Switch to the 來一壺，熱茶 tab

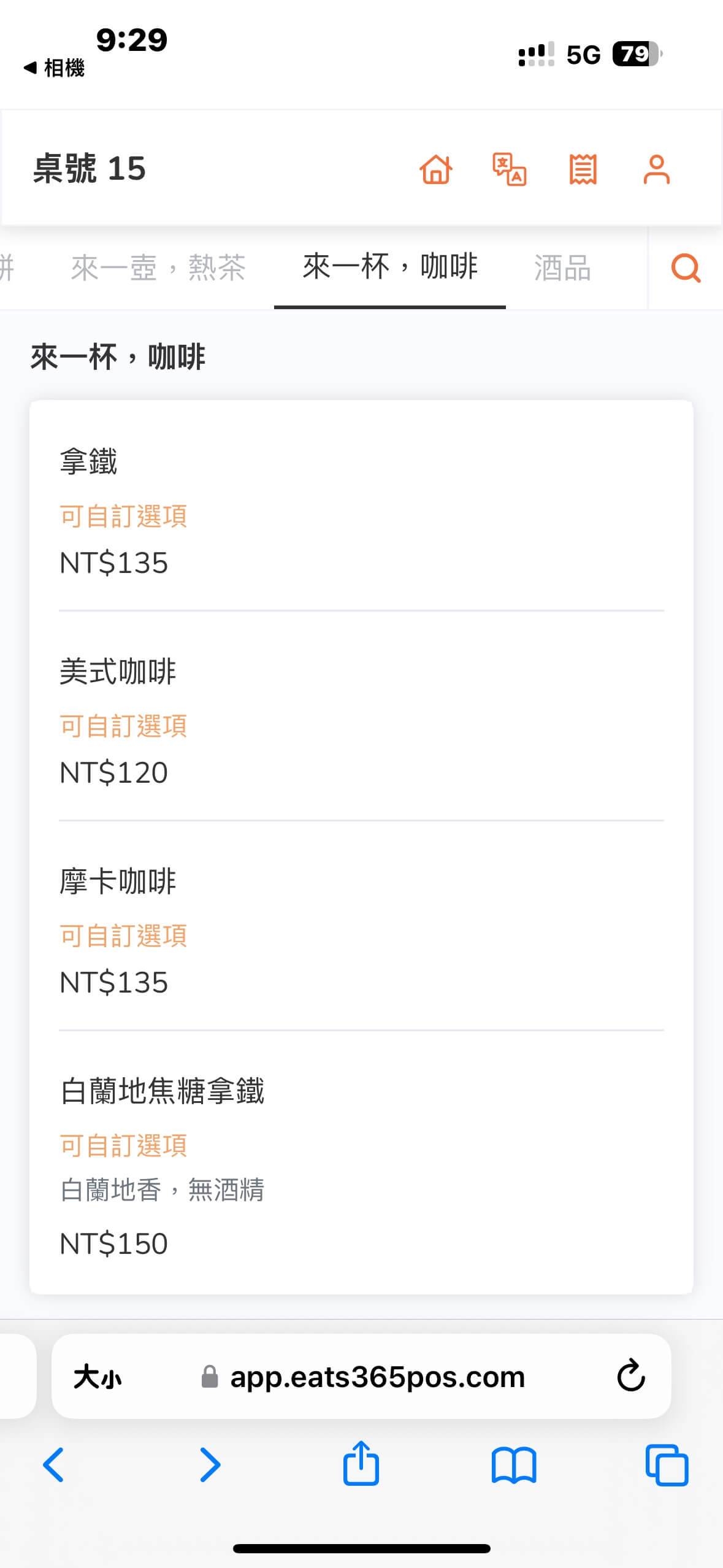click(158, 268)
